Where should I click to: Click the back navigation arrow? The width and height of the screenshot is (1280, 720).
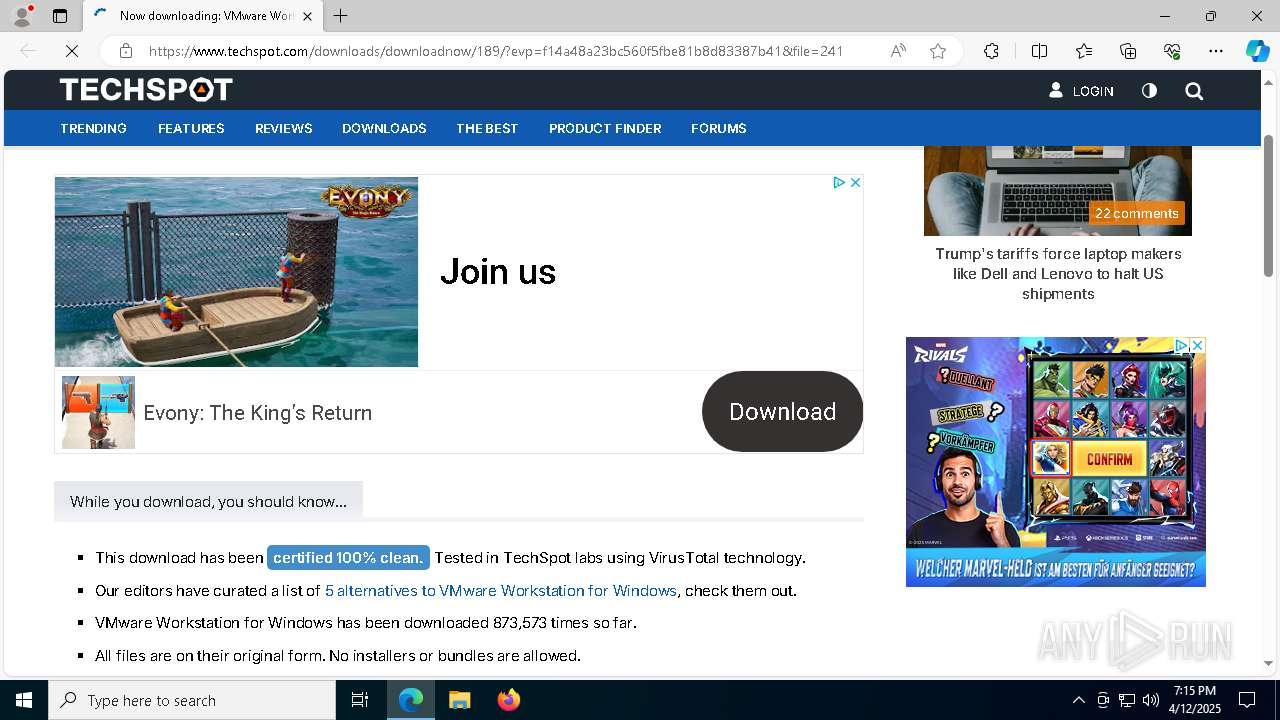tap(28, 51)
